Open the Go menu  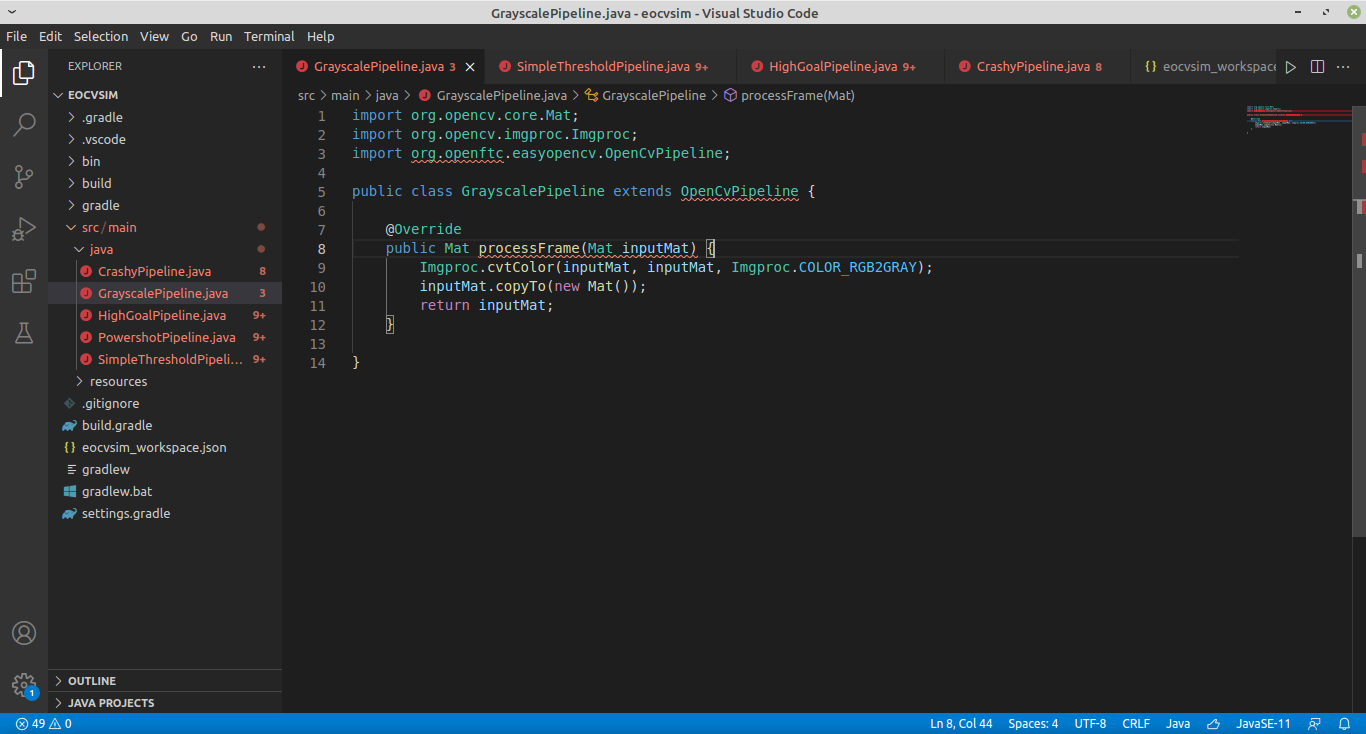click(x=189, y=36)
